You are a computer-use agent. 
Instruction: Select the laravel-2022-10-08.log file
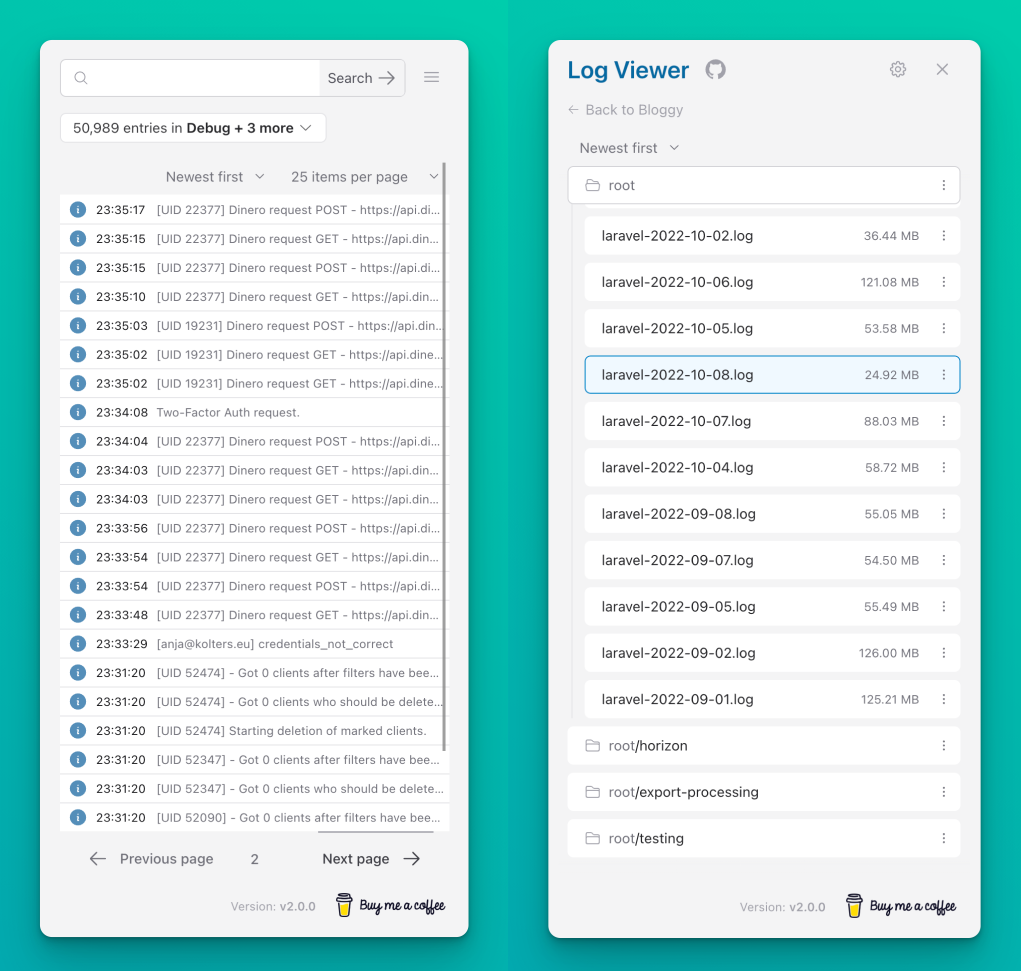pos(700,374)
